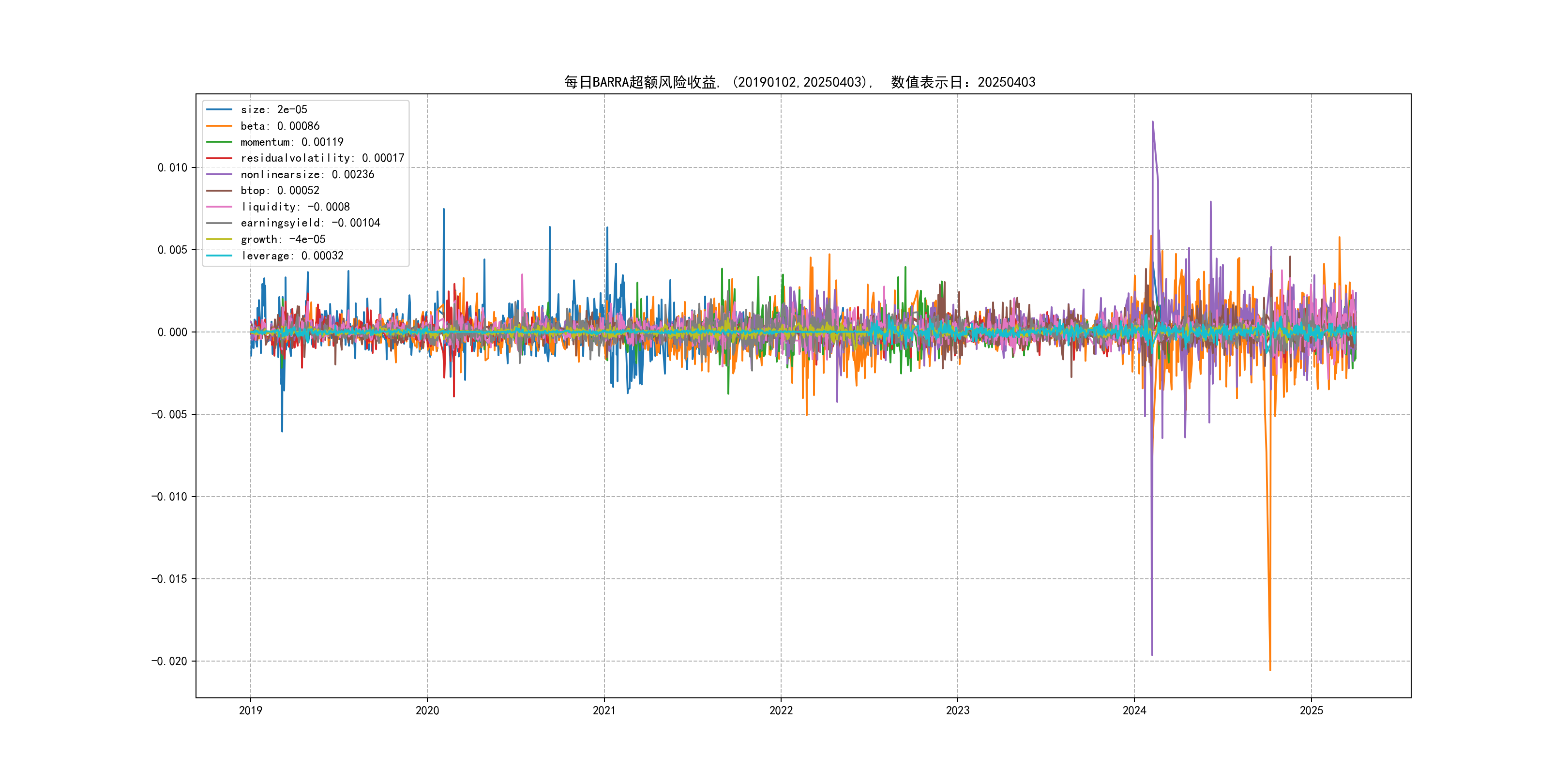The width and height of the screenshot is (1568, 784).
Task: Click the blue spike peak in early 2020
Action: point(444,210)
